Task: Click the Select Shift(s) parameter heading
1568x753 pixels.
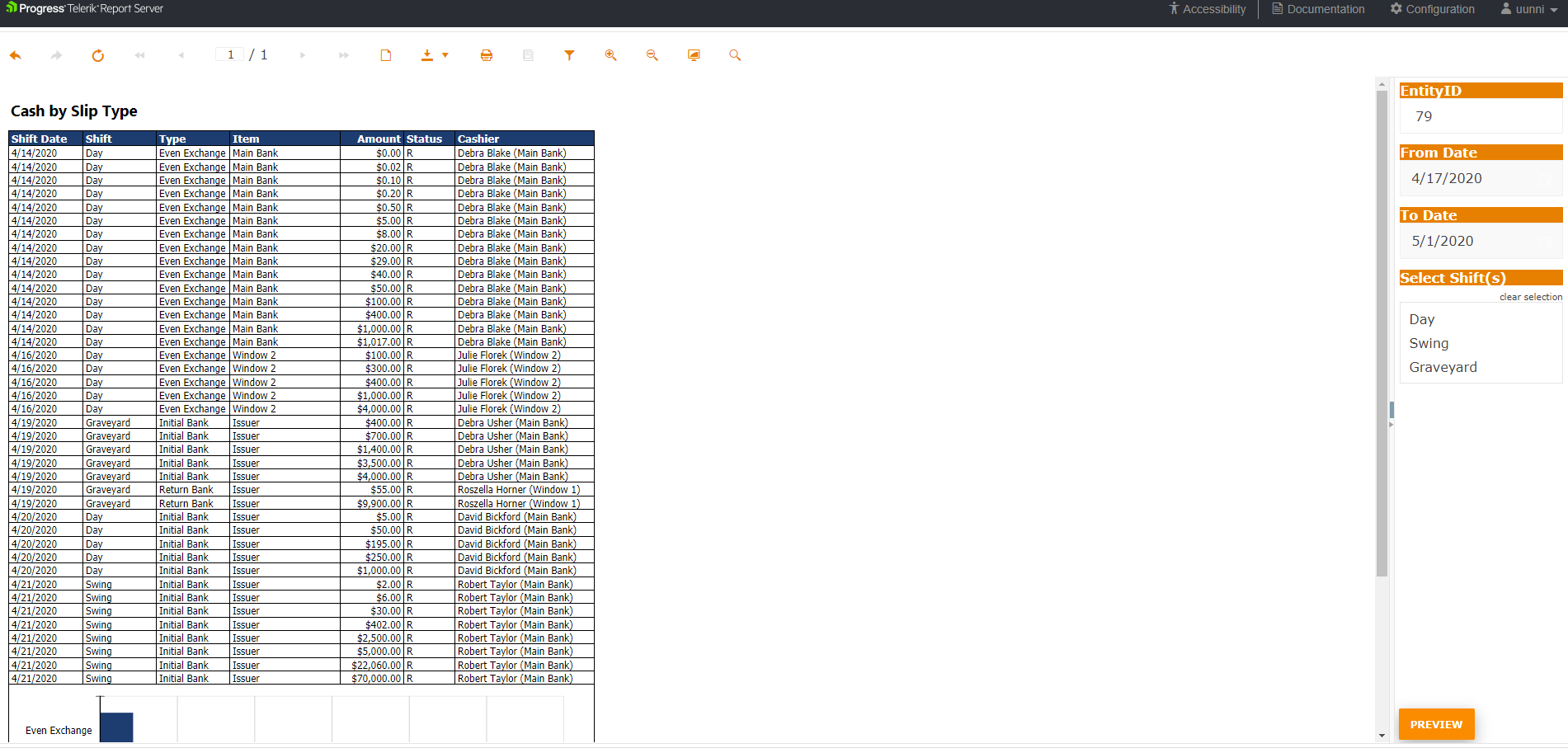Action: point(1481,278)
